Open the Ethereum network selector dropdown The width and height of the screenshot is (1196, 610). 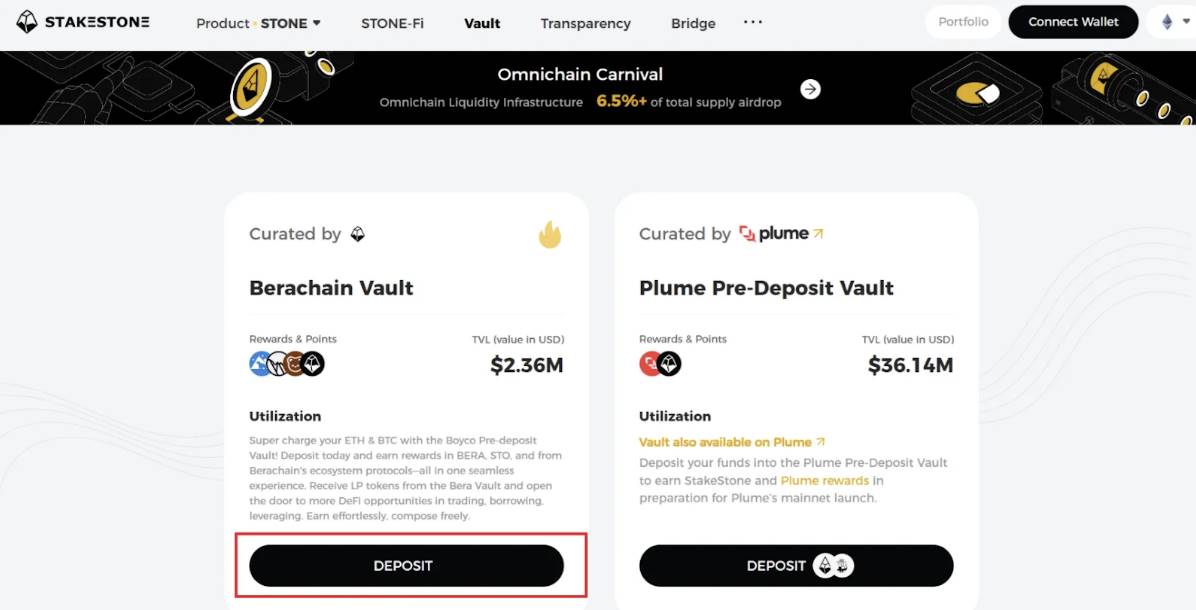pyautogui.click(x=1171, y=22)
